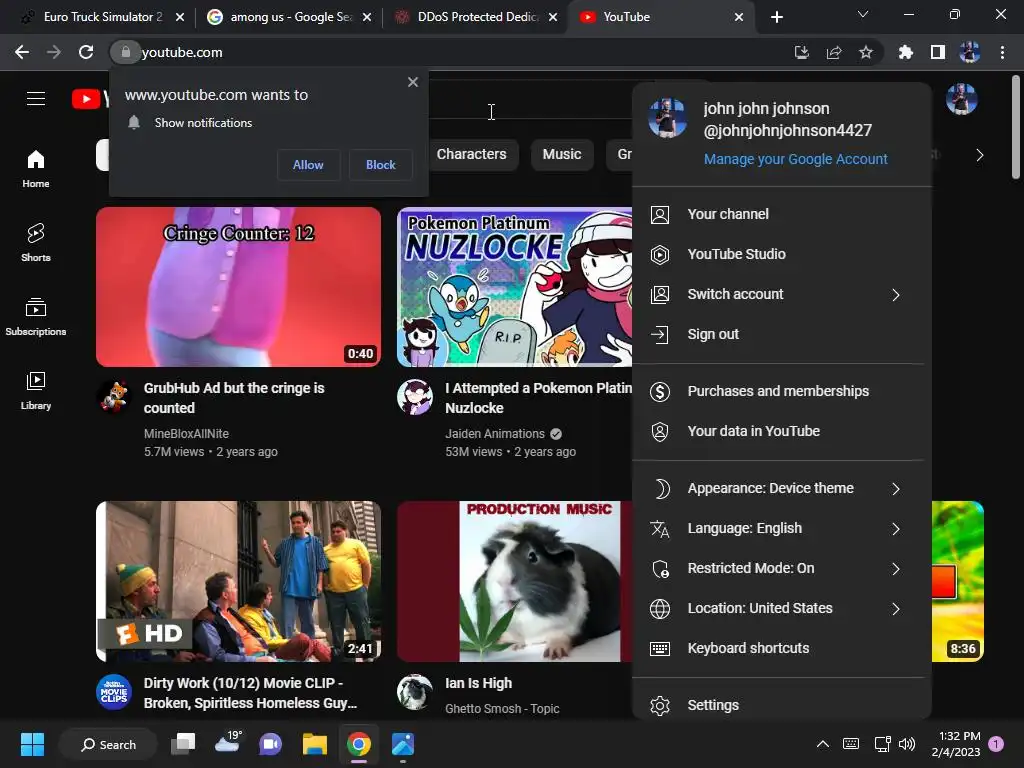1024x768 pixels.
Task: Toggle Chrome side panel
Action: click(937, 52)
